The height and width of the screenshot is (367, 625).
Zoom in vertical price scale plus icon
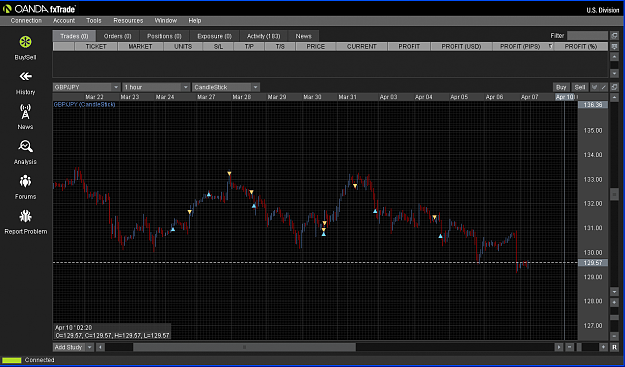(x=614, y=303)
